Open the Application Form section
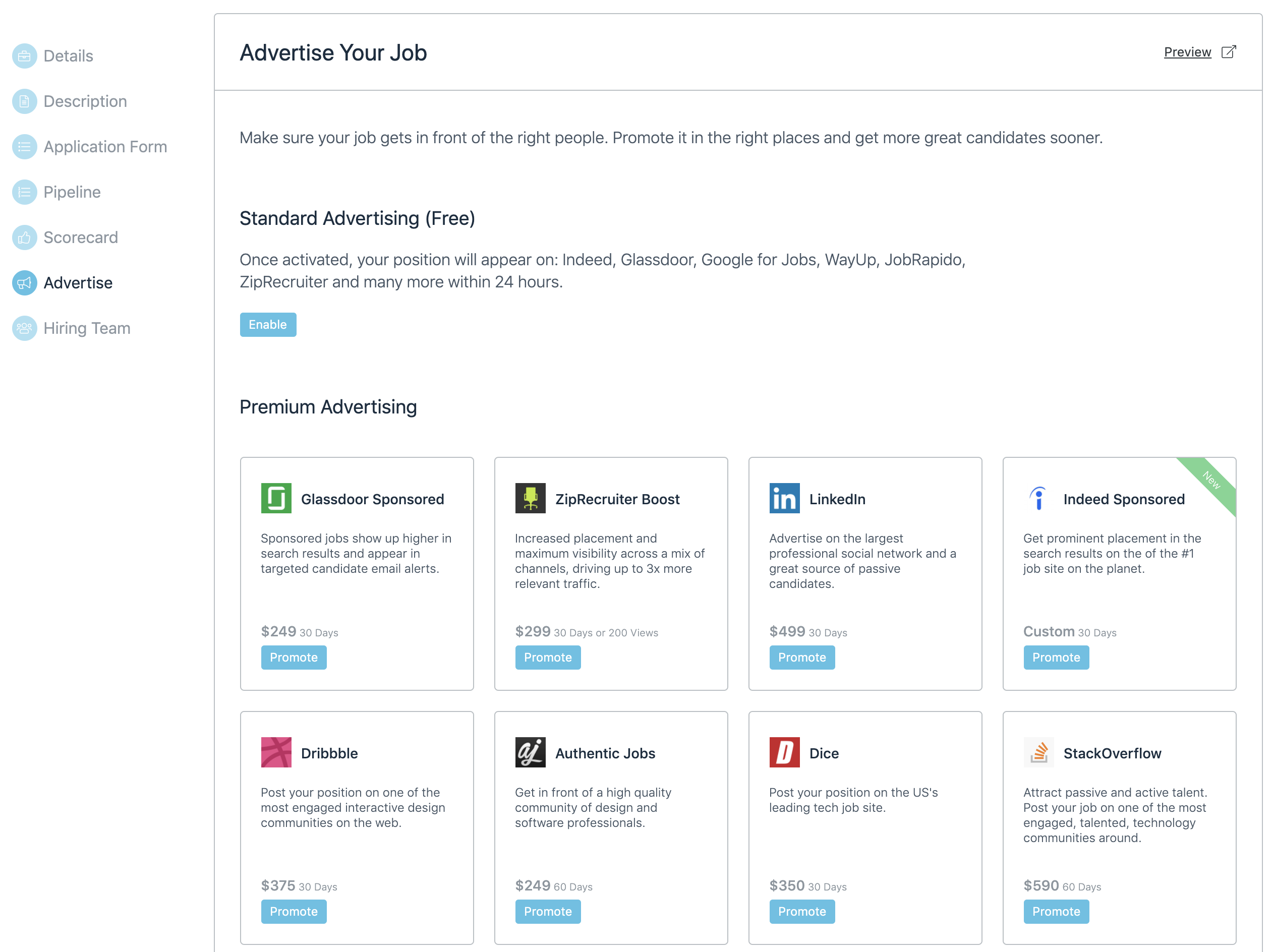The image size is (1273, 952). 105,147
